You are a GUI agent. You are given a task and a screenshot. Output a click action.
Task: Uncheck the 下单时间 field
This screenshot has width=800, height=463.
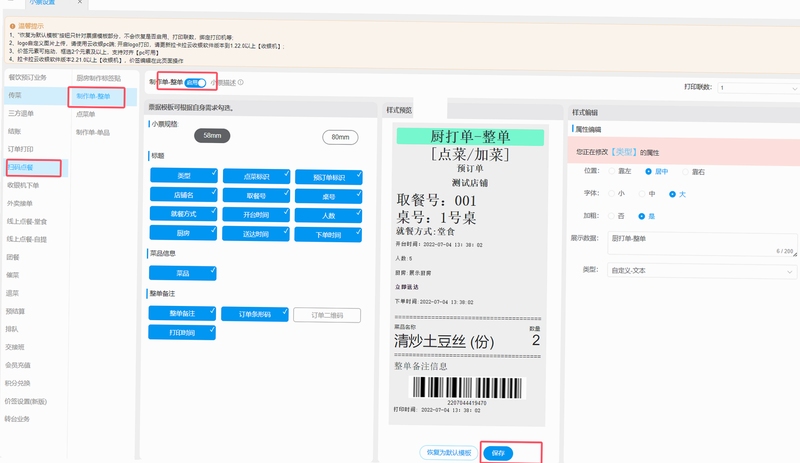pos(329,235)
